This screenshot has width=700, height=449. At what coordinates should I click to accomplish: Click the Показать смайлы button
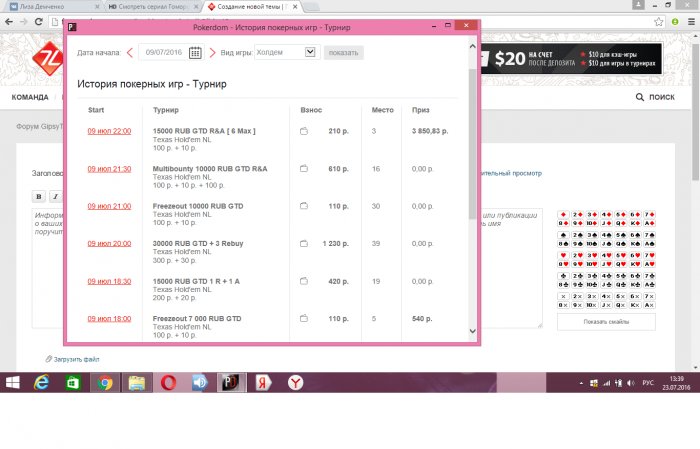[x=606, y=322]
